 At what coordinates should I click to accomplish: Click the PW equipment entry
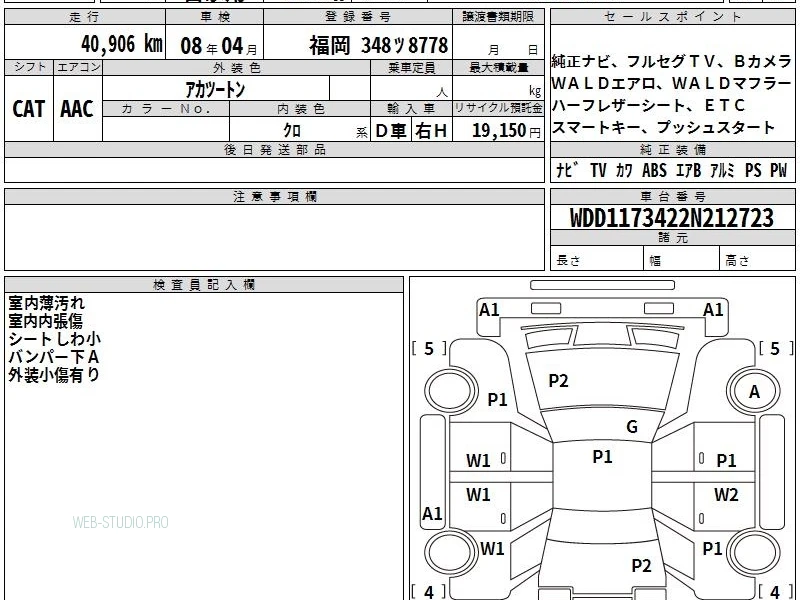pos(779,170)
